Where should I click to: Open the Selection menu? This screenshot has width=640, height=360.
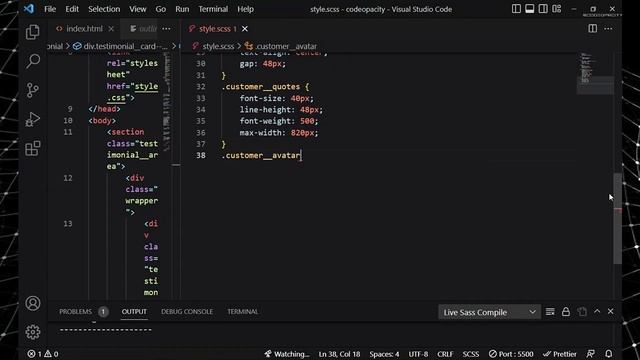(x=104, y=9)
